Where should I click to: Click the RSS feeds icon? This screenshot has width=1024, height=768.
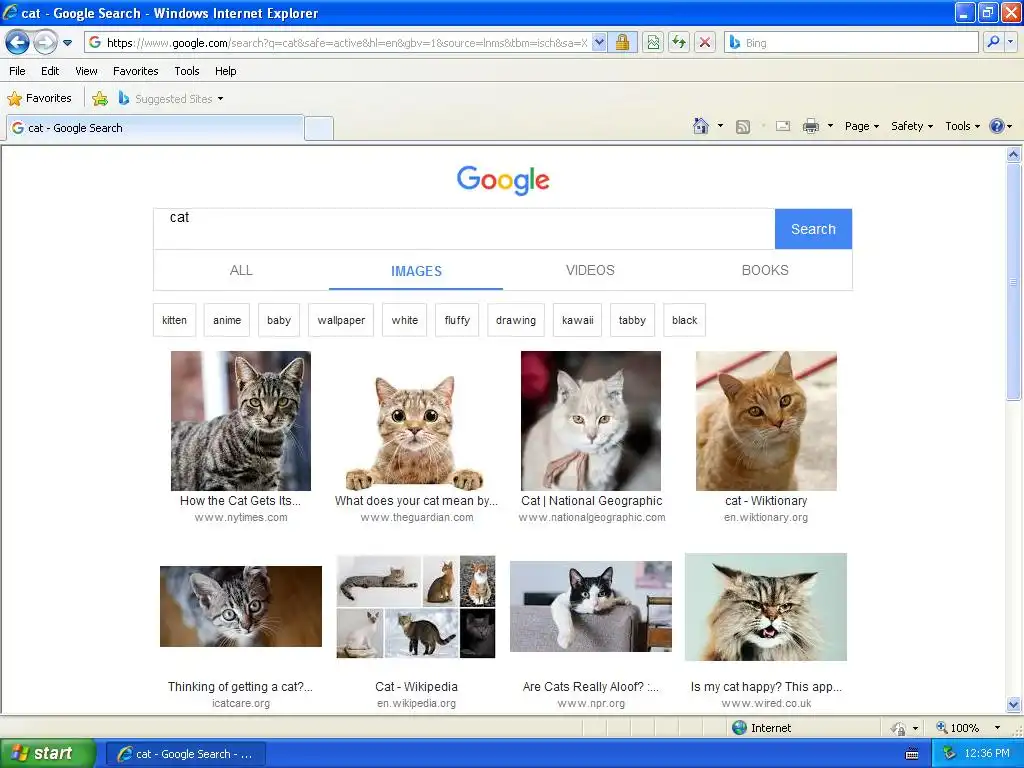pyautogui.click(x=743, y=127)
